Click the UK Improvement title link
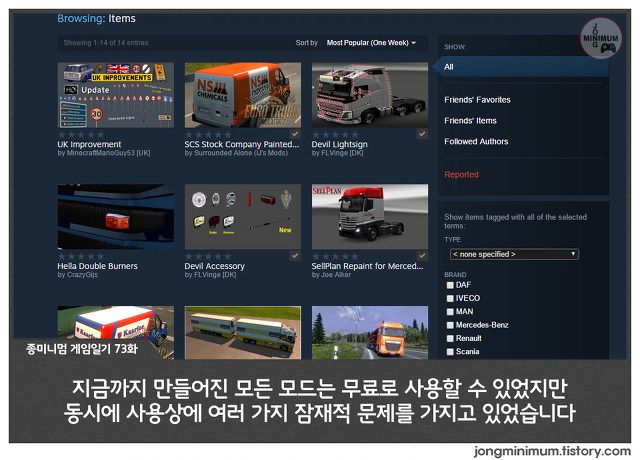This screenshot has height=460, width=640. [x=89, y=144]
